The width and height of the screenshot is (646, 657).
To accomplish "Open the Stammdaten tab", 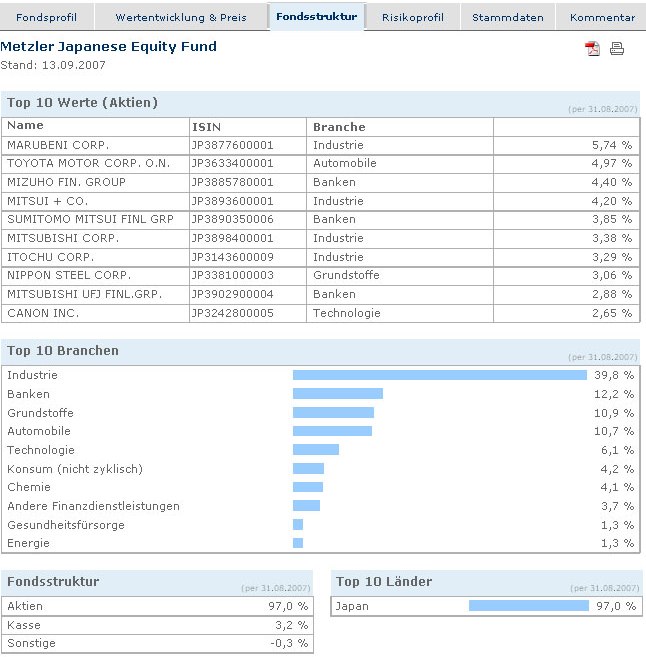I will tap(508, 17).
